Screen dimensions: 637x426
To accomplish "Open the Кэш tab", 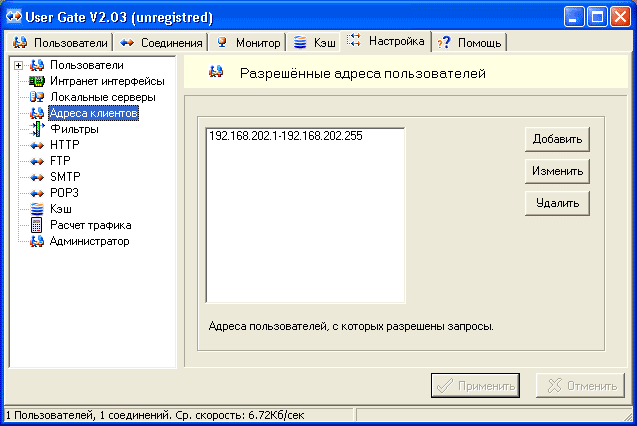I will tap(314, 42).
